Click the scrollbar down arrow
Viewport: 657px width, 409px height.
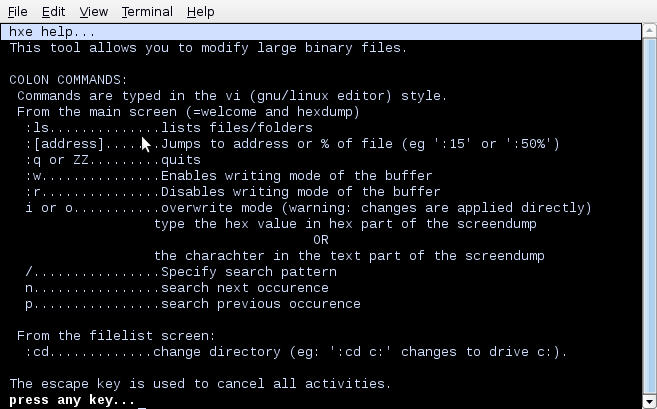point(649,401)
